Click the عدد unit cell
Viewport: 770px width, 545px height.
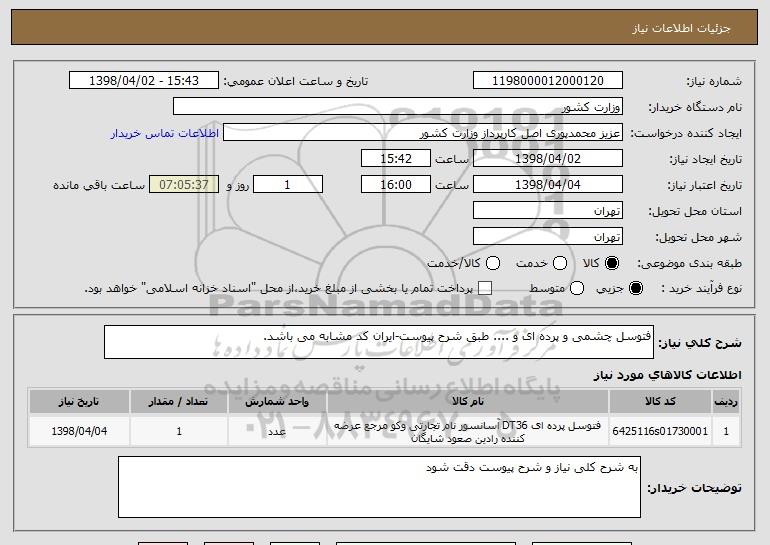[x=277, y=431]
